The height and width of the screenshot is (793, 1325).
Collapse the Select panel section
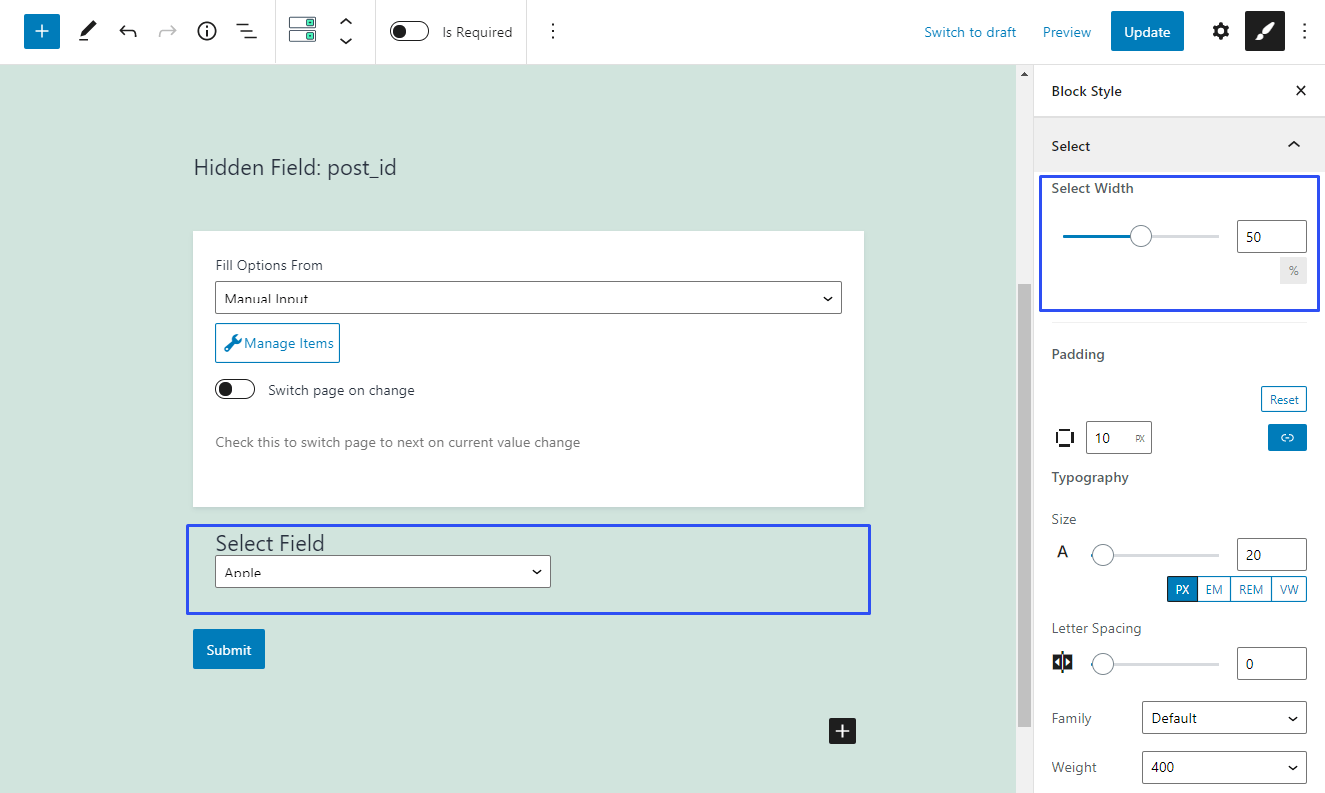pos(1293,145)
